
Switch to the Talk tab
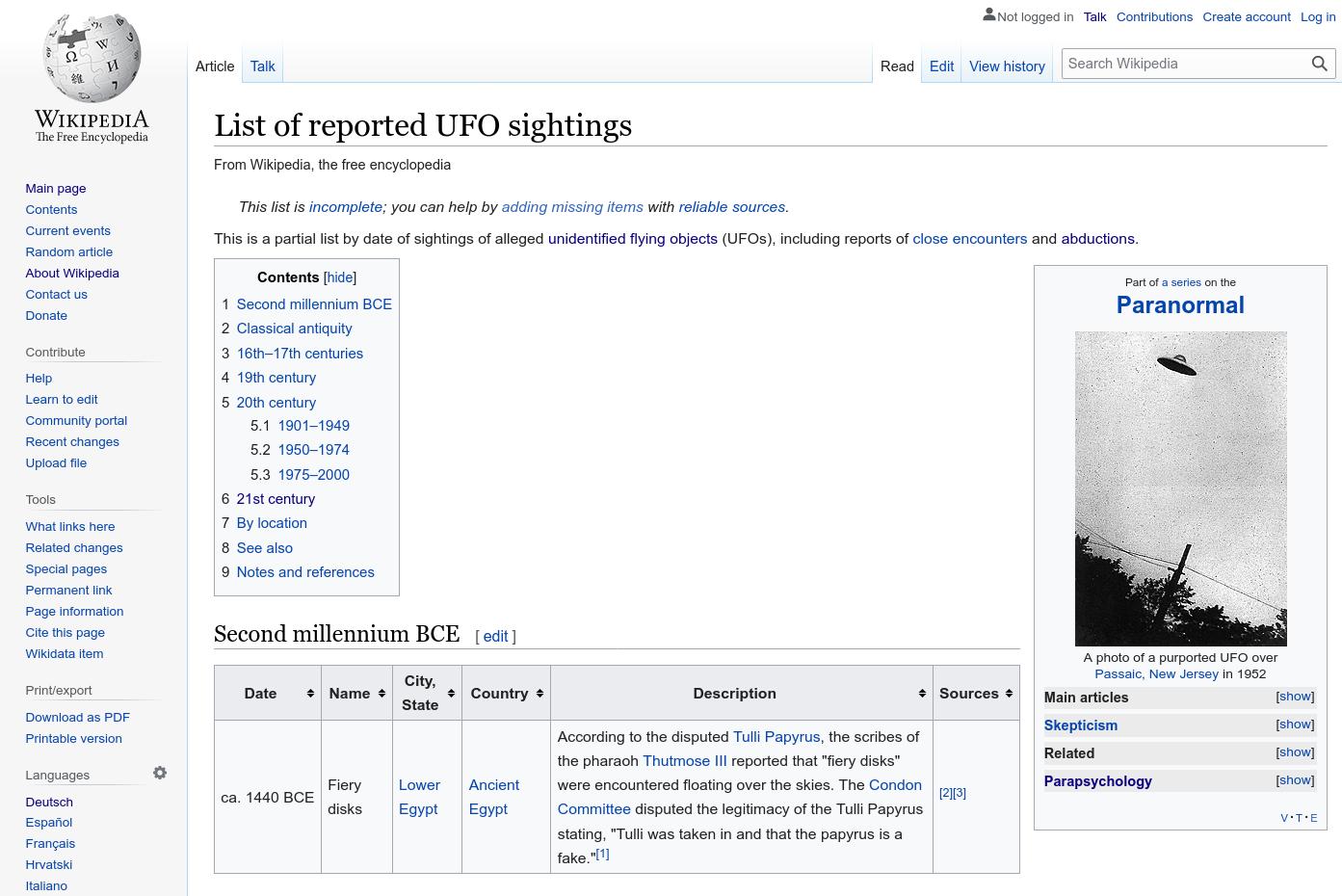coord(262,66)
